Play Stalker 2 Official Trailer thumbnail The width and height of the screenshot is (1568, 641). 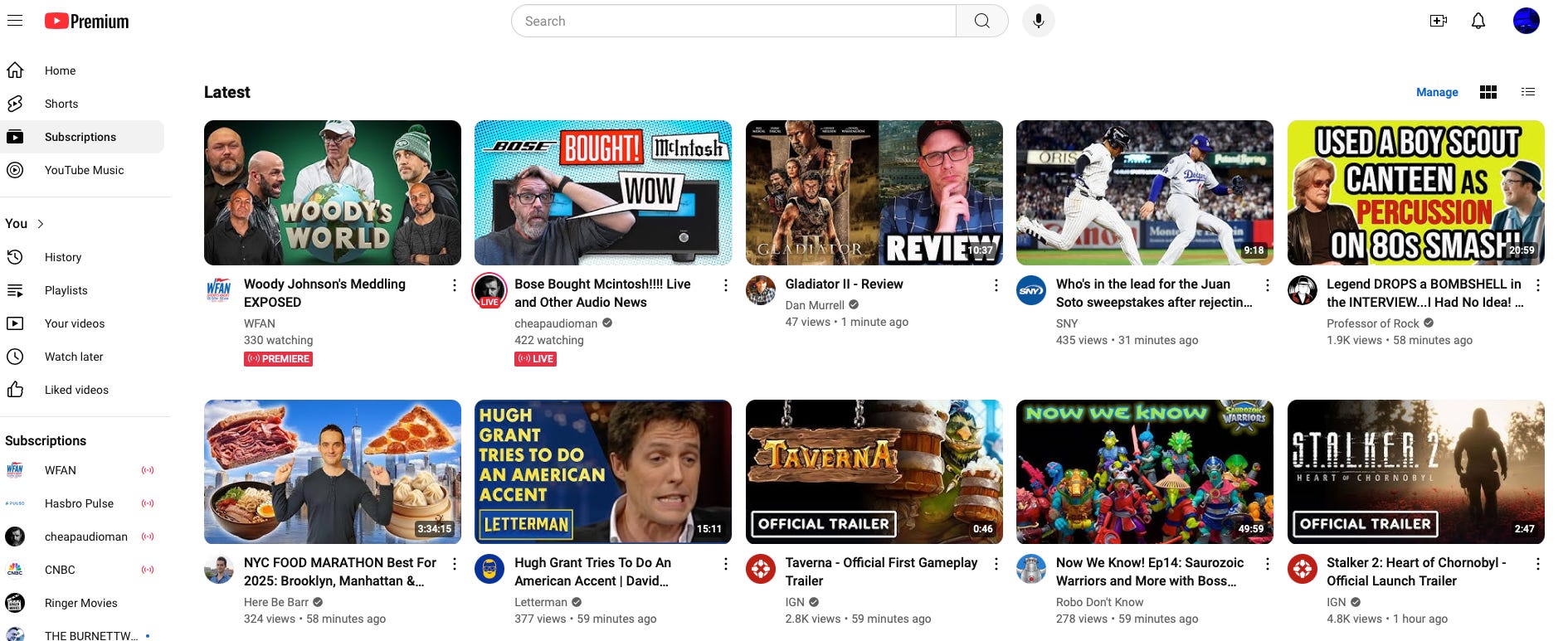tap(1416, 472)
